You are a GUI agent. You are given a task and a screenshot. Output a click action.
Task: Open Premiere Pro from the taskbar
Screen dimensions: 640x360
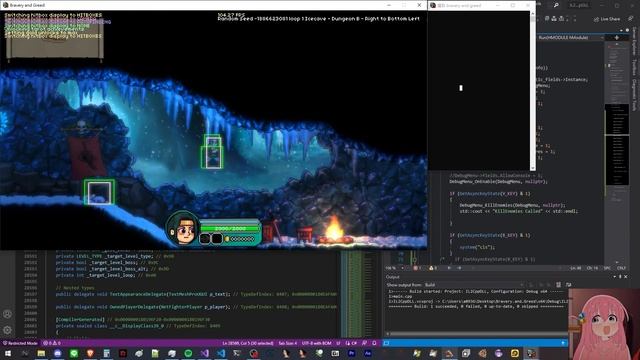click(351, 353)
